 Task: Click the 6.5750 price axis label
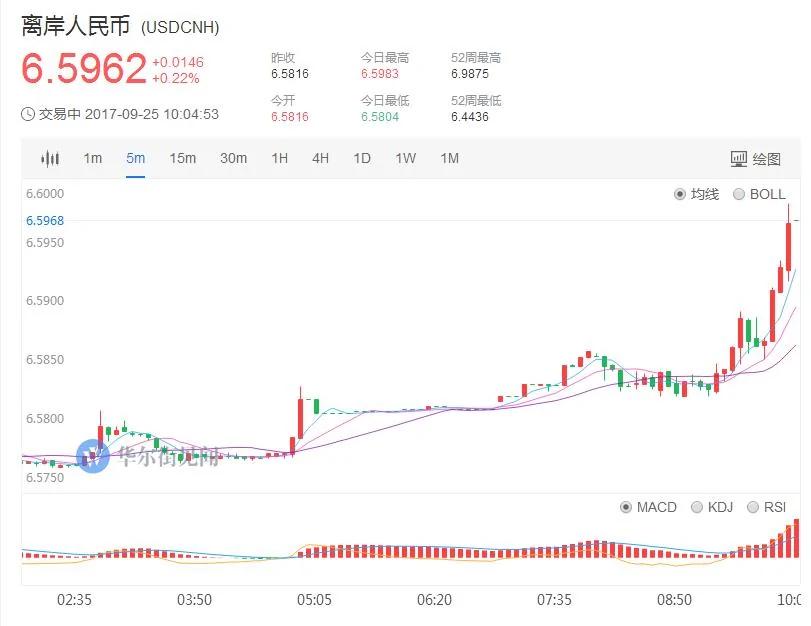45,478
